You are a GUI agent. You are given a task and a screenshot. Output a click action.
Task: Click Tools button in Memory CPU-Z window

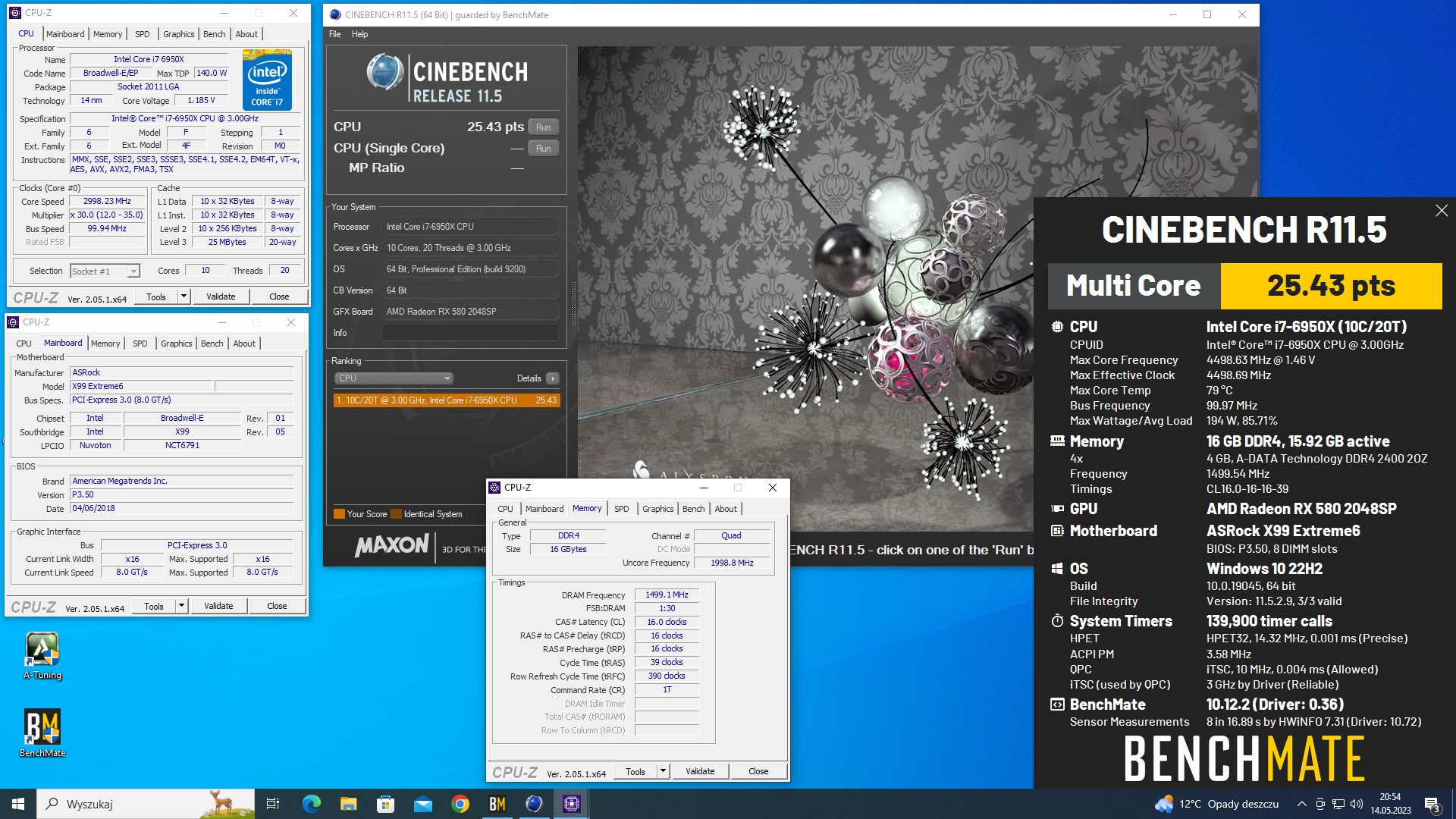tap(635, 771)
